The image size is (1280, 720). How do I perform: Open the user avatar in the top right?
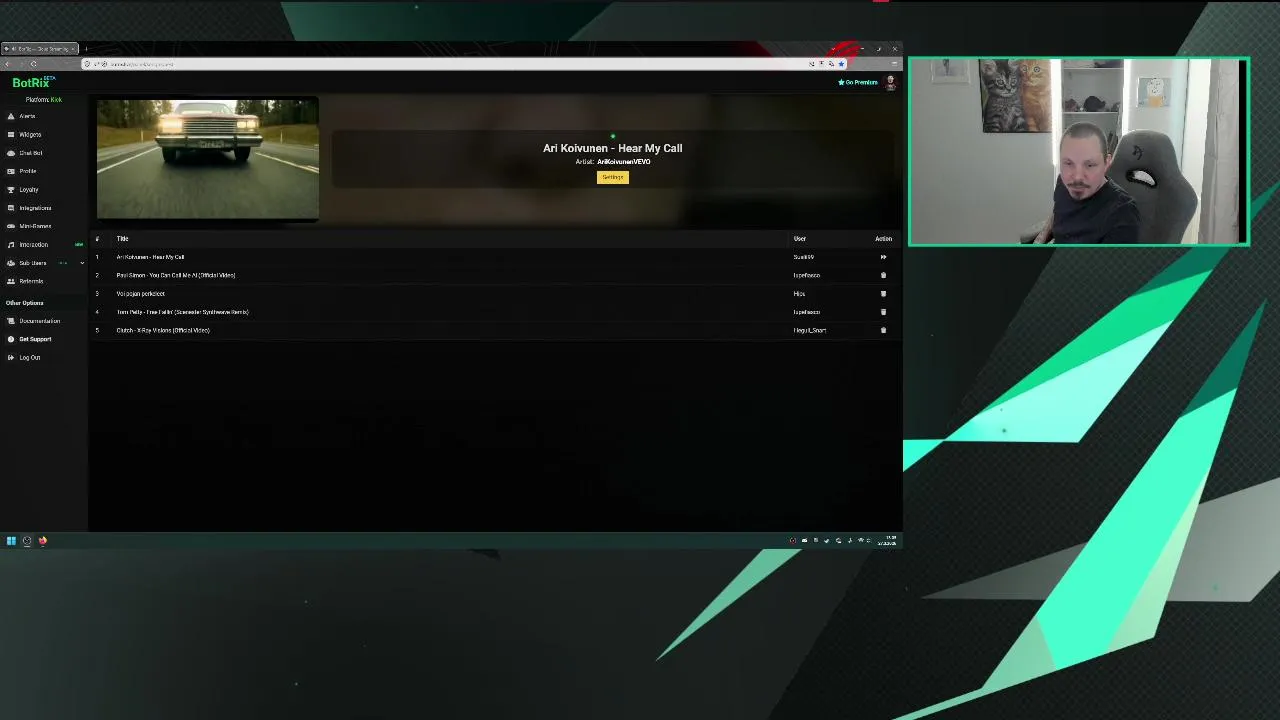coord(890,83)
